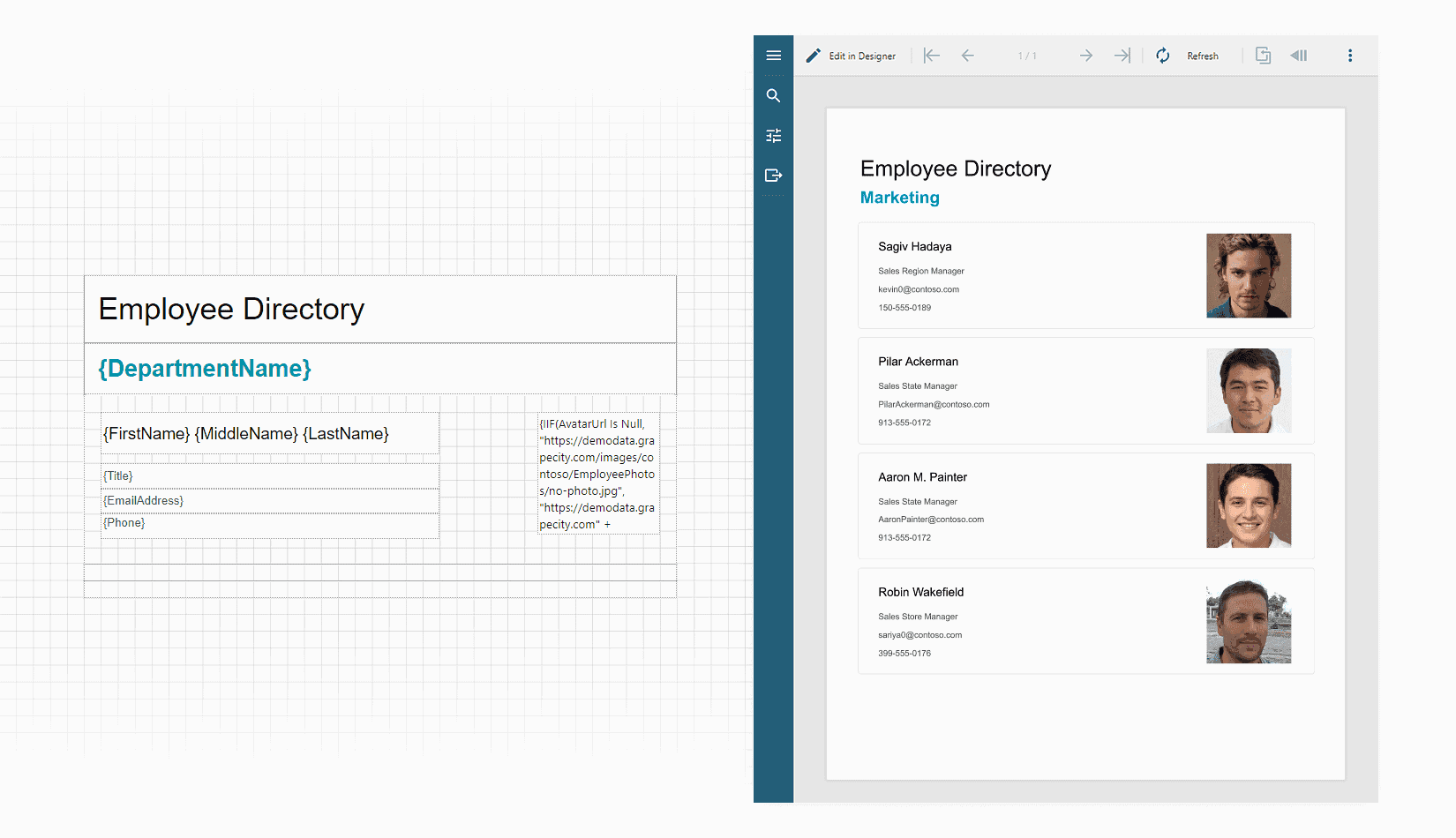Click Aaron M. Painter's photo

(1249, 506)
